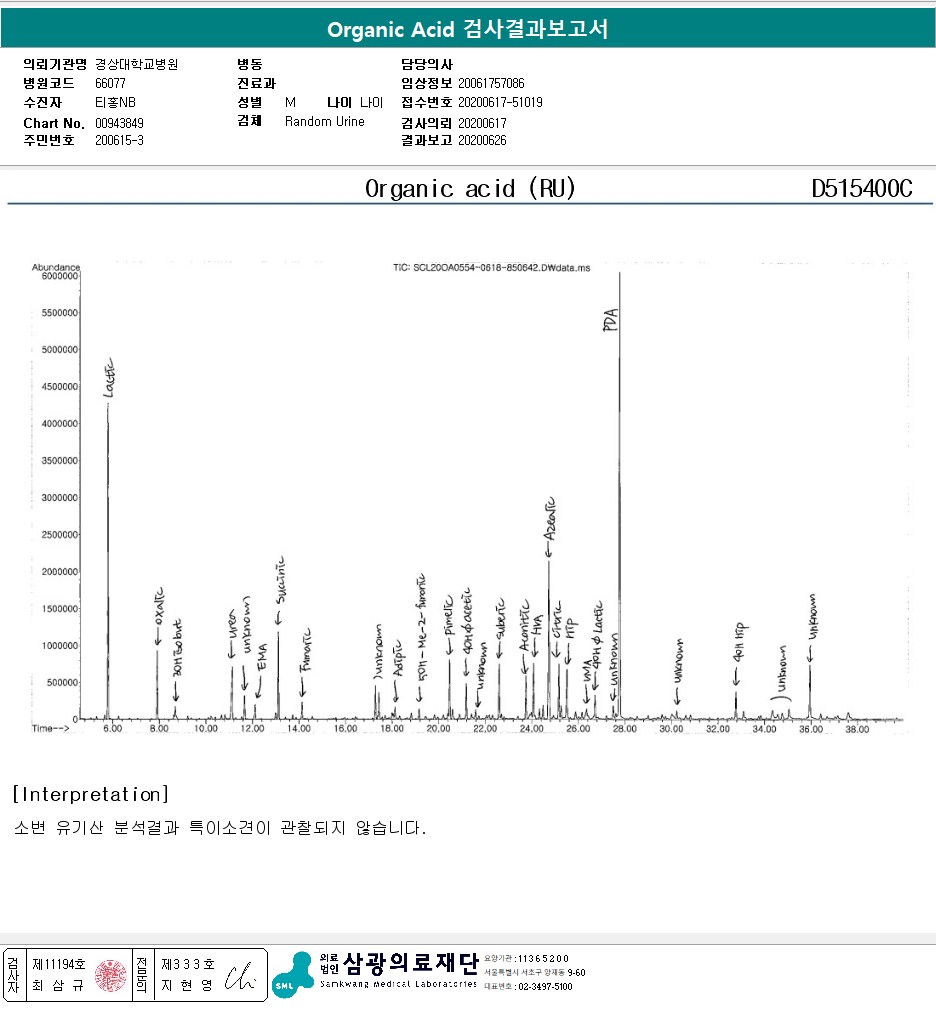The width and height of the screenshot is (936, 1013).
Task: Click the examiner name 최삼규
Action: pyautogui.click(x=58, y=985)
